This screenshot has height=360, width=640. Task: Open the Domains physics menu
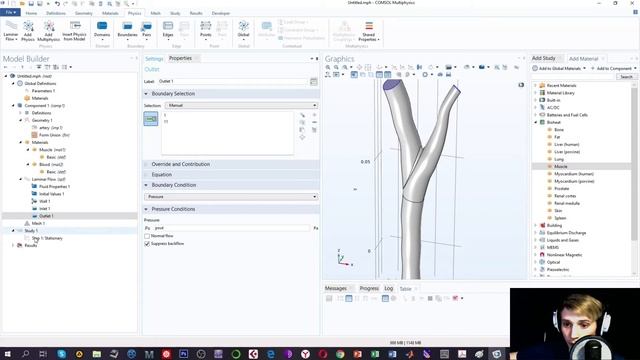pos(102,30)
